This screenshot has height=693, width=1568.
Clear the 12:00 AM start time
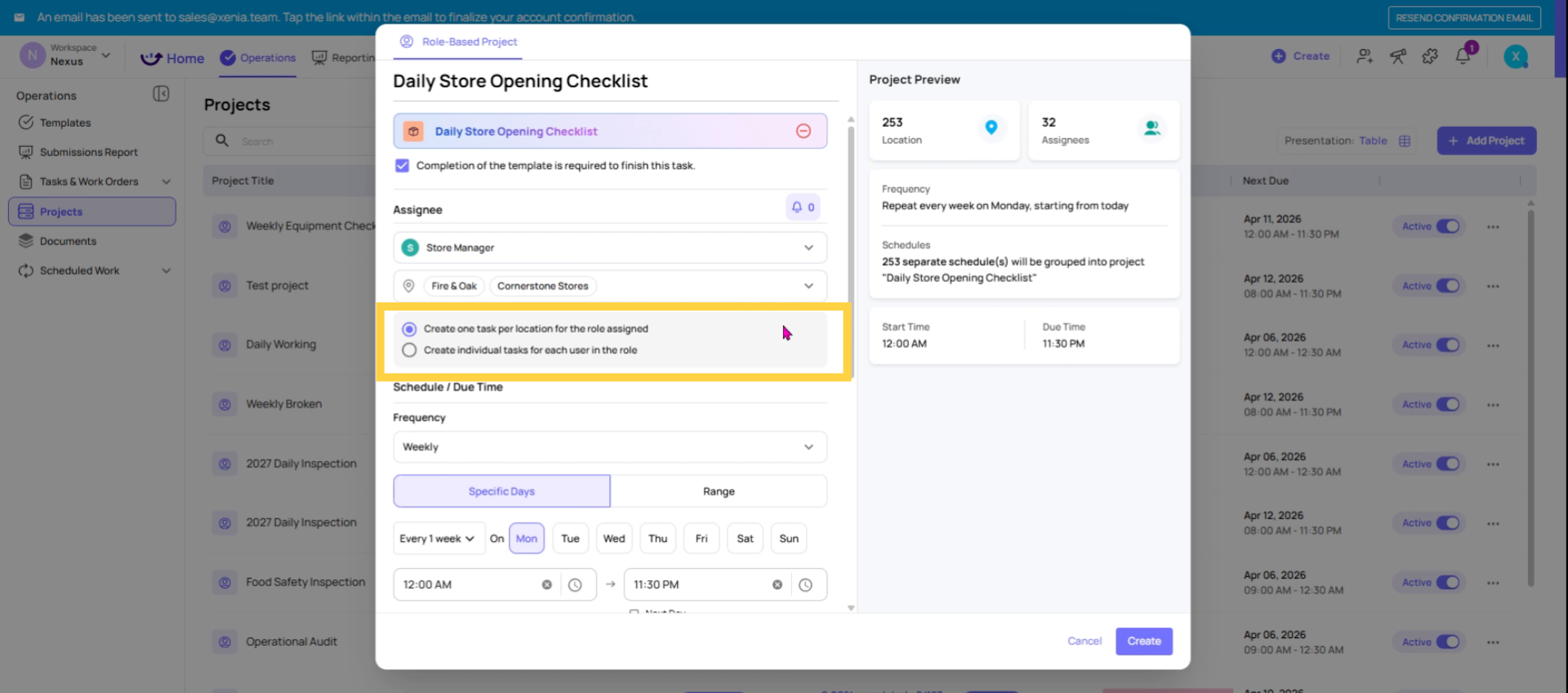click(546, 584)
